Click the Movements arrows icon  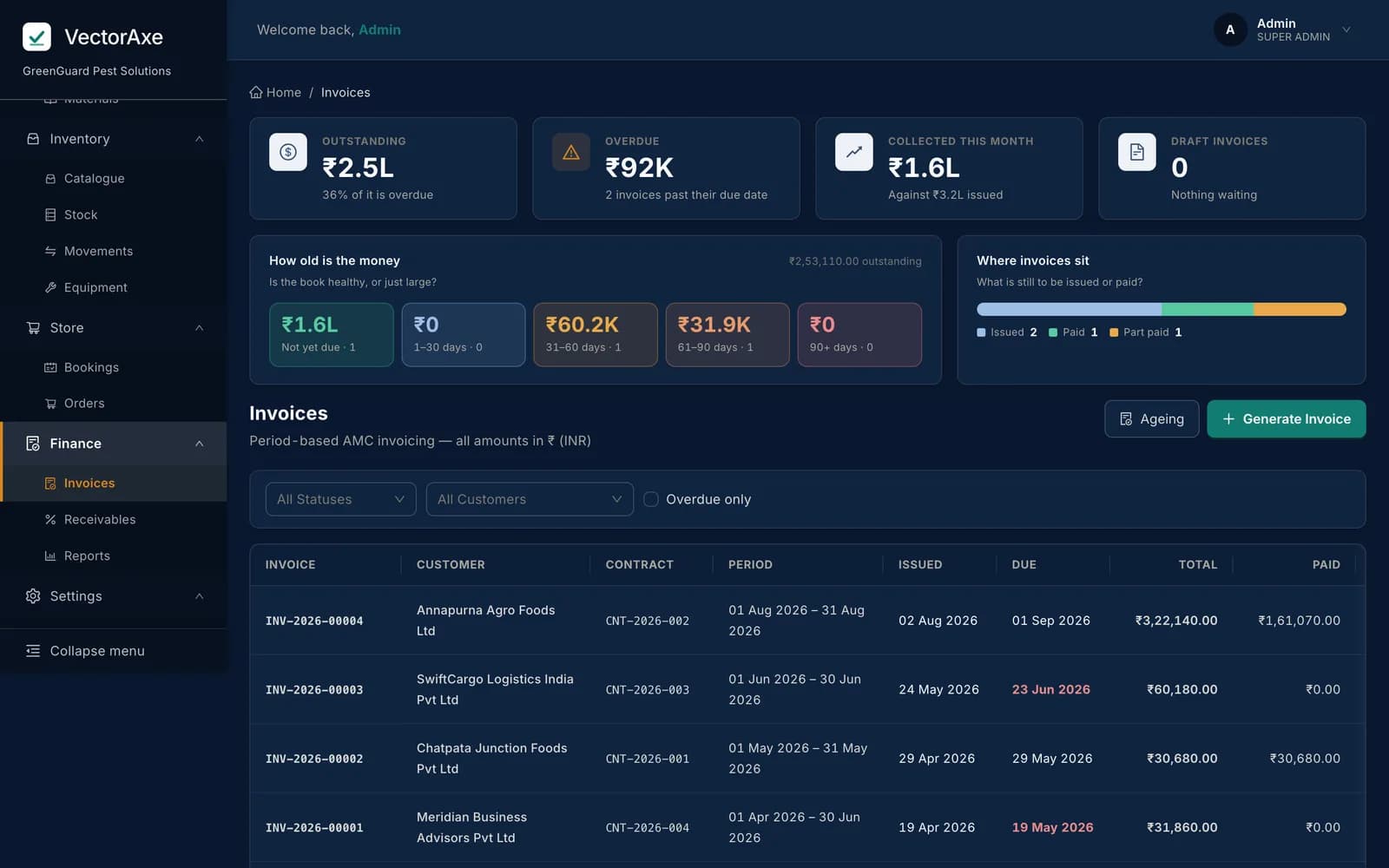pos(50,251)
